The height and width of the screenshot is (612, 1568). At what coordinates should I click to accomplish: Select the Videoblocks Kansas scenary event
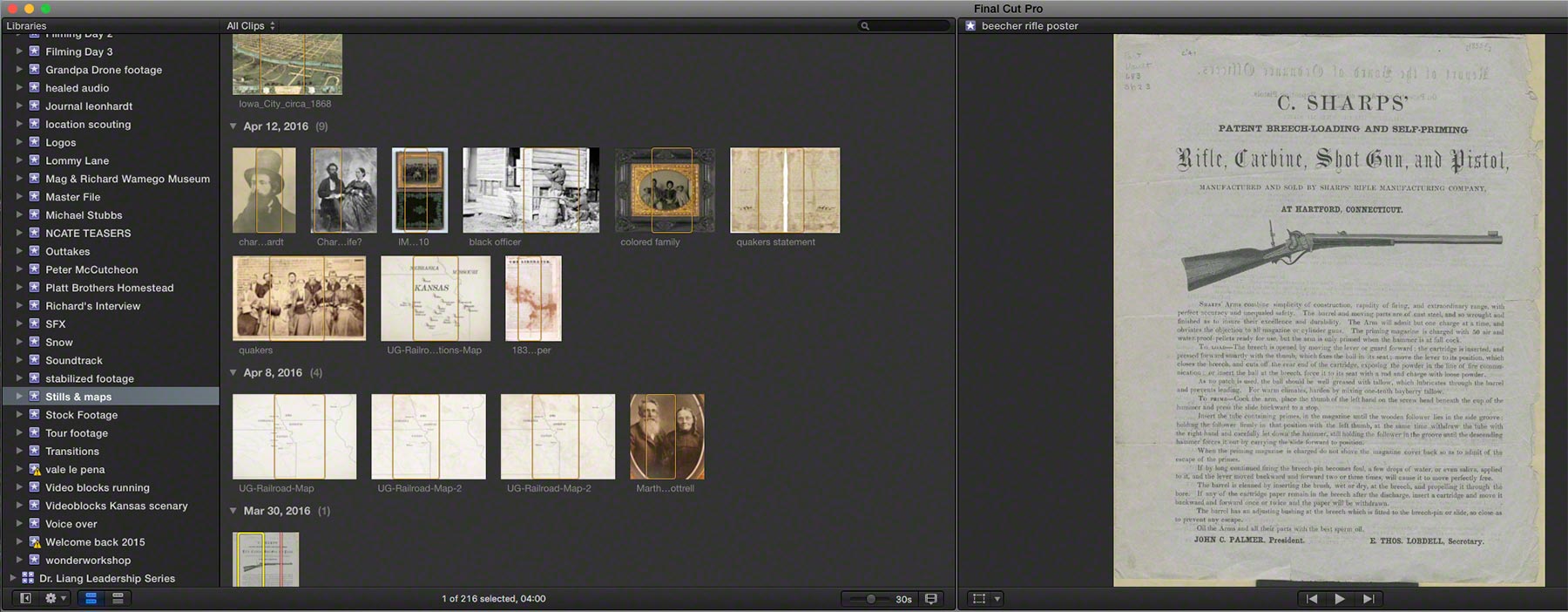click(x=116, y=506)
